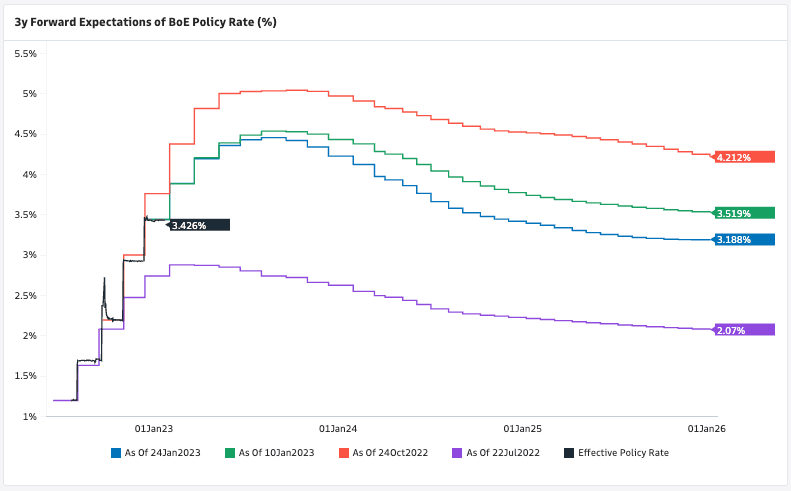
Task: Hide the As Of 24Oct2022 series label
Action: pyautogui.click(x=390, y=453)
